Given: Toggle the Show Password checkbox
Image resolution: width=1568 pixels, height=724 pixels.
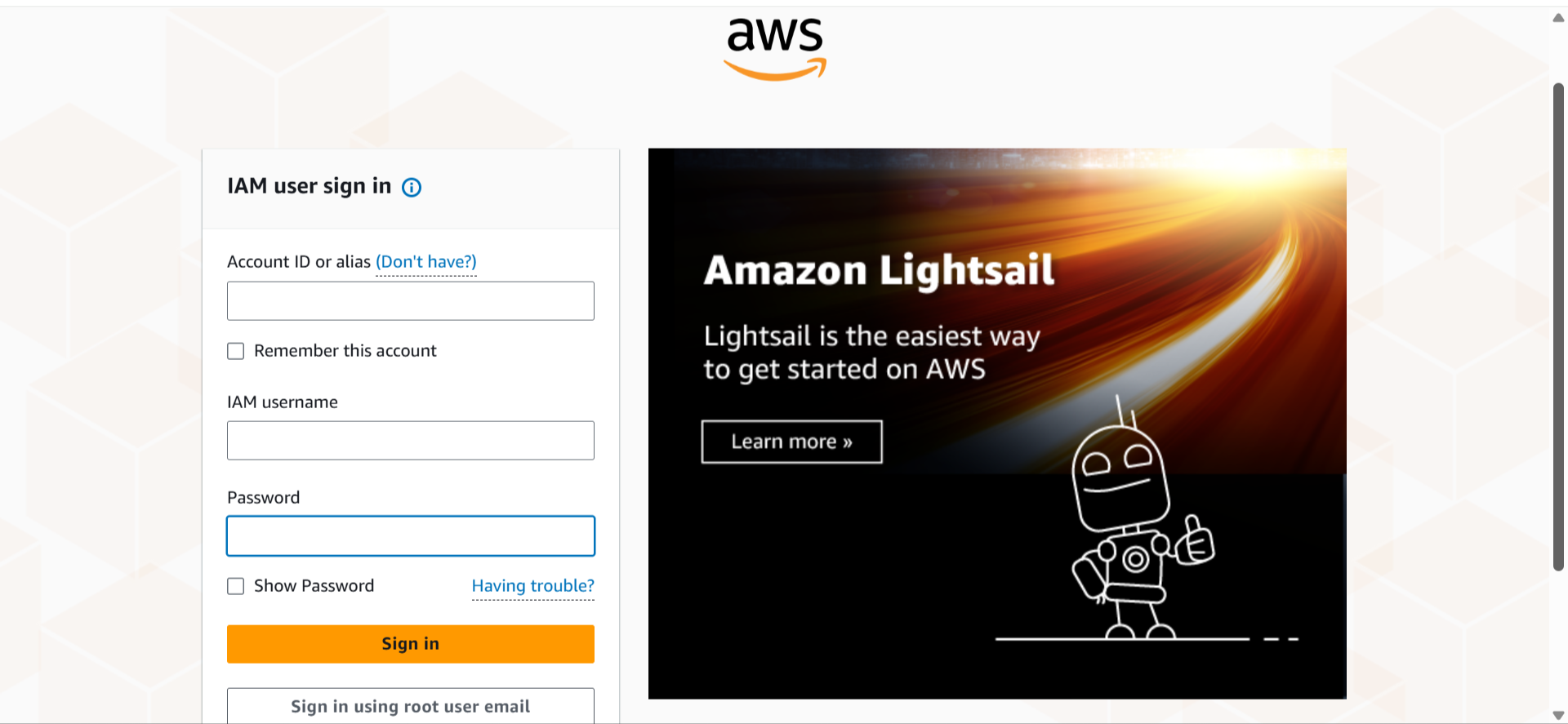Looking at the screenshot, I should pos(236,586).
